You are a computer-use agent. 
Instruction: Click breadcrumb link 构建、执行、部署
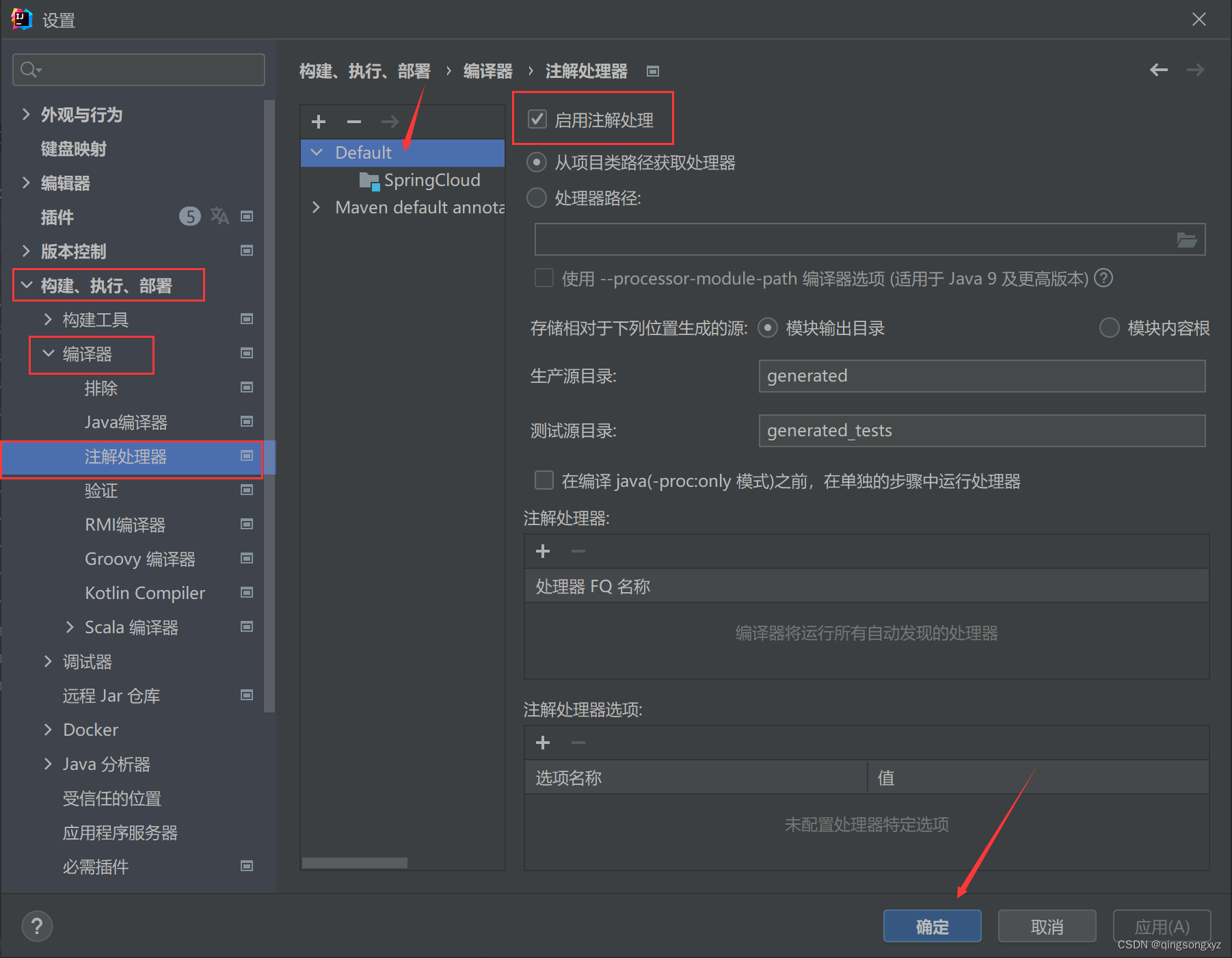tap(365, 71)
